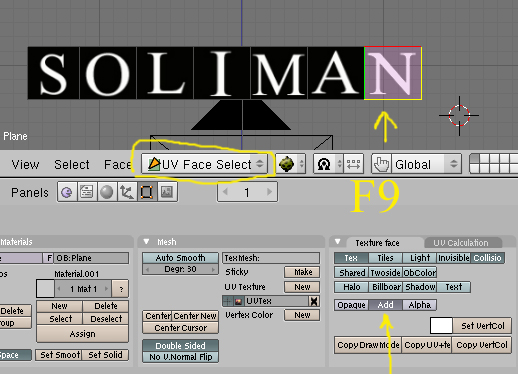
Task: Open the Select menu
Action: 72,164
